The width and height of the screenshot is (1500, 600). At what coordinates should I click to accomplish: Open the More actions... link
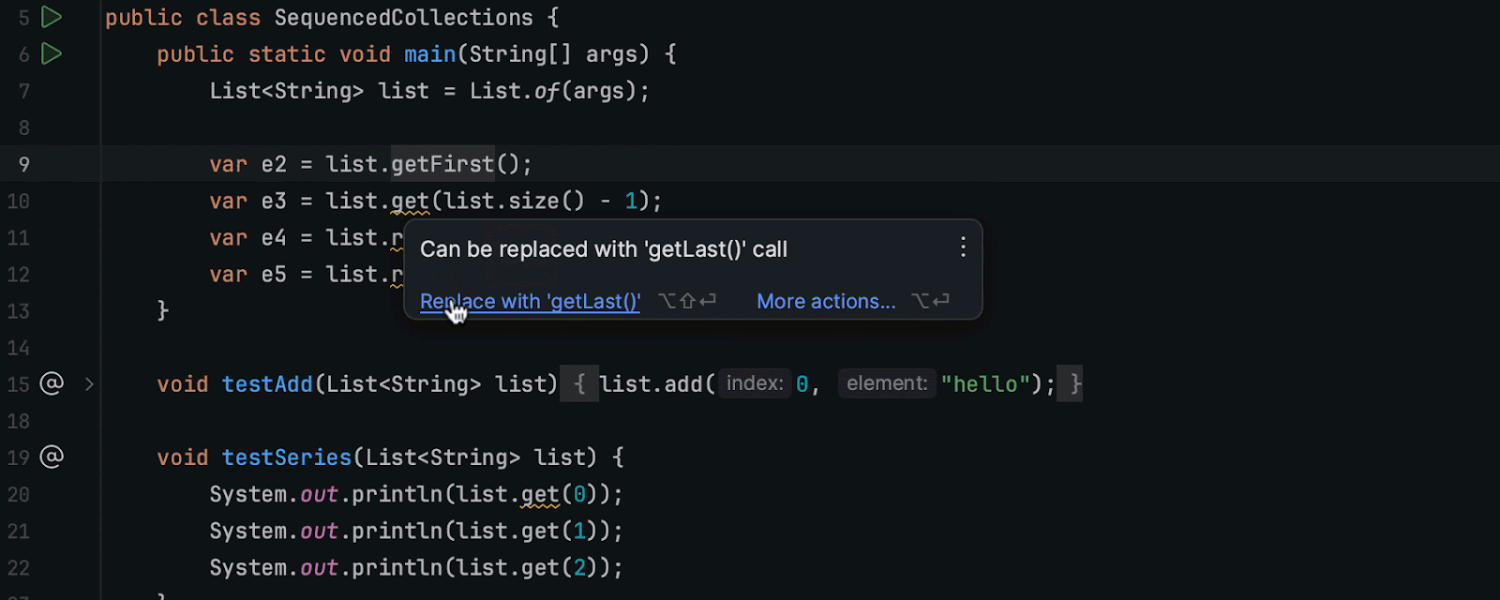(826, 301)
